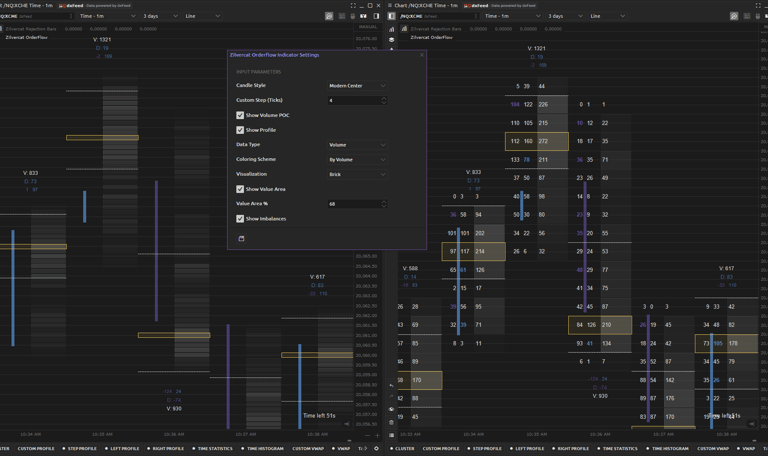
Task: Click the Cluster button in right chart toolbar
Action: (x=402, y=449)
